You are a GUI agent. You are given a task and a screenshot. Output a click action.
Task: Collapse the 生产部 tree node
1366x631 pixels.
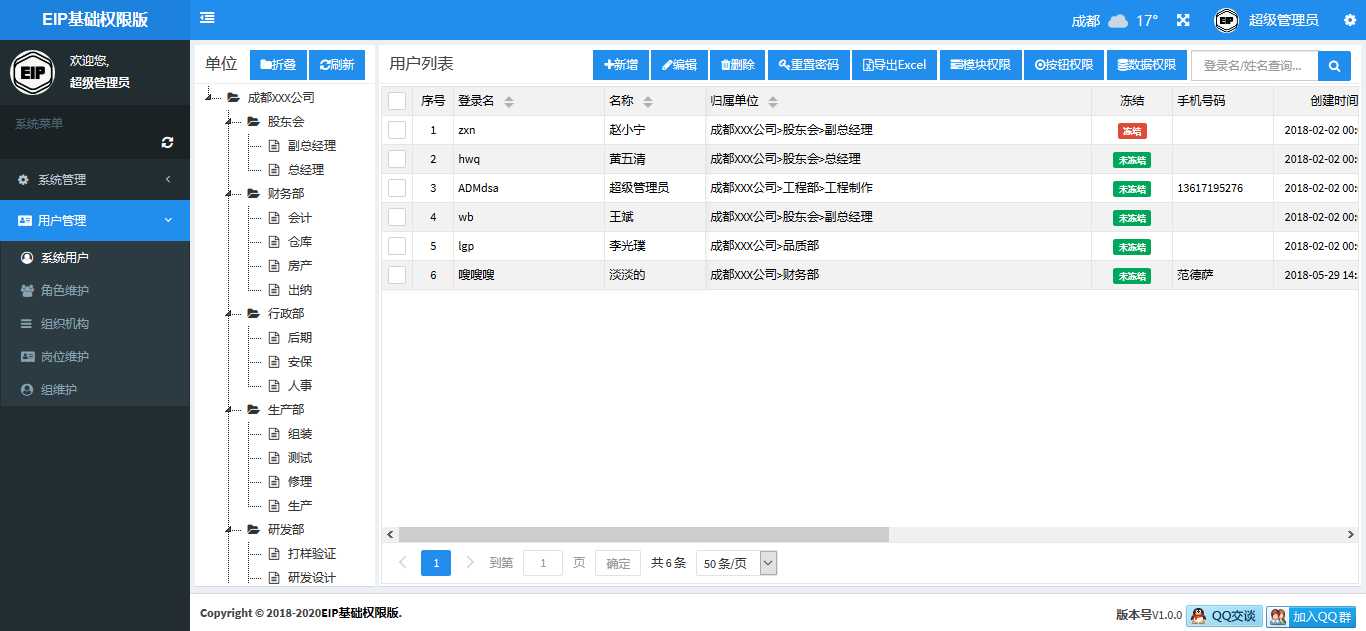228,410
